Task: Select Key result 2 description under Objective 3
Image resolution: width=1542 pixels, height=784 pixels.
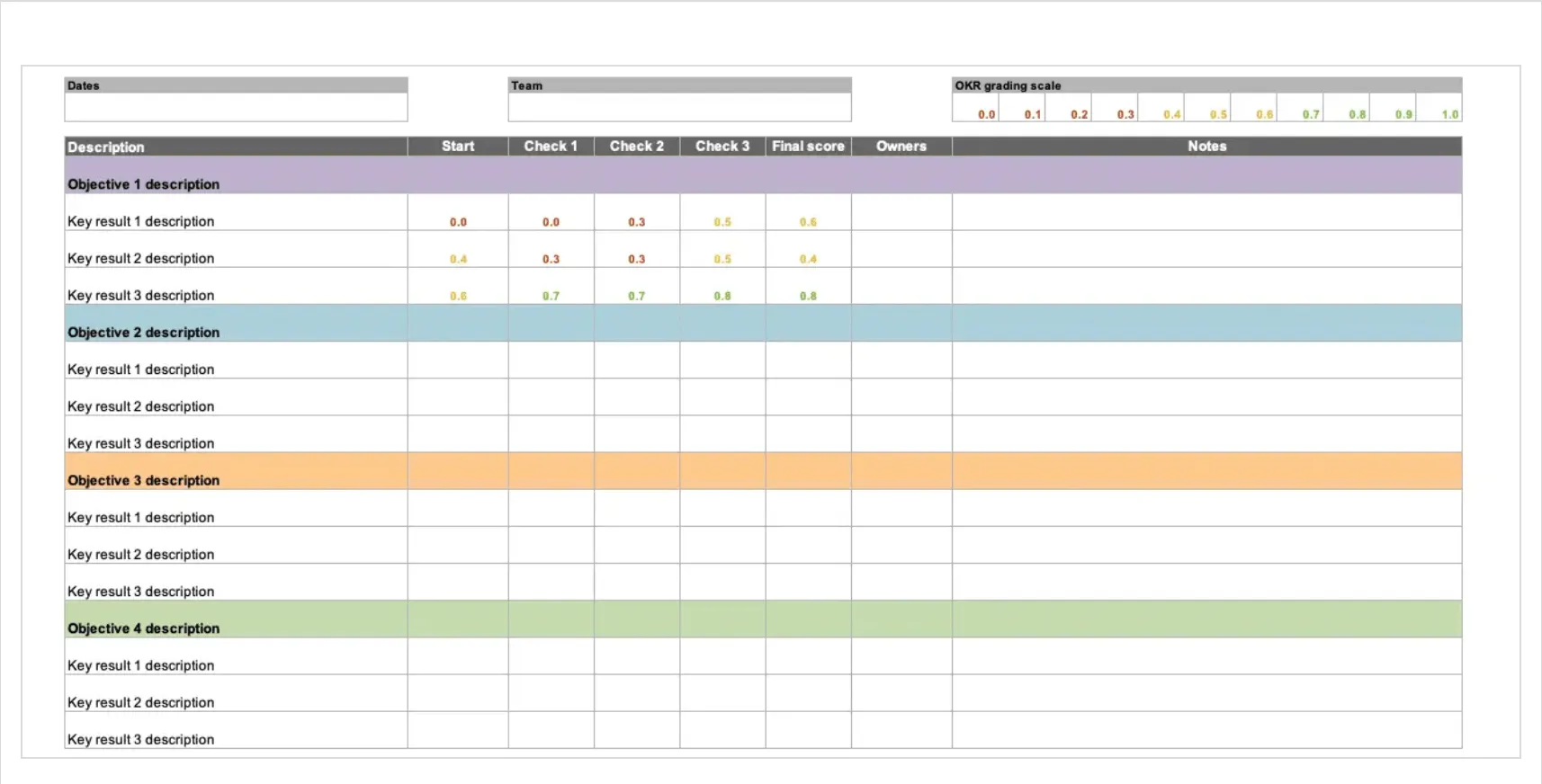Action: click(140, 555)
